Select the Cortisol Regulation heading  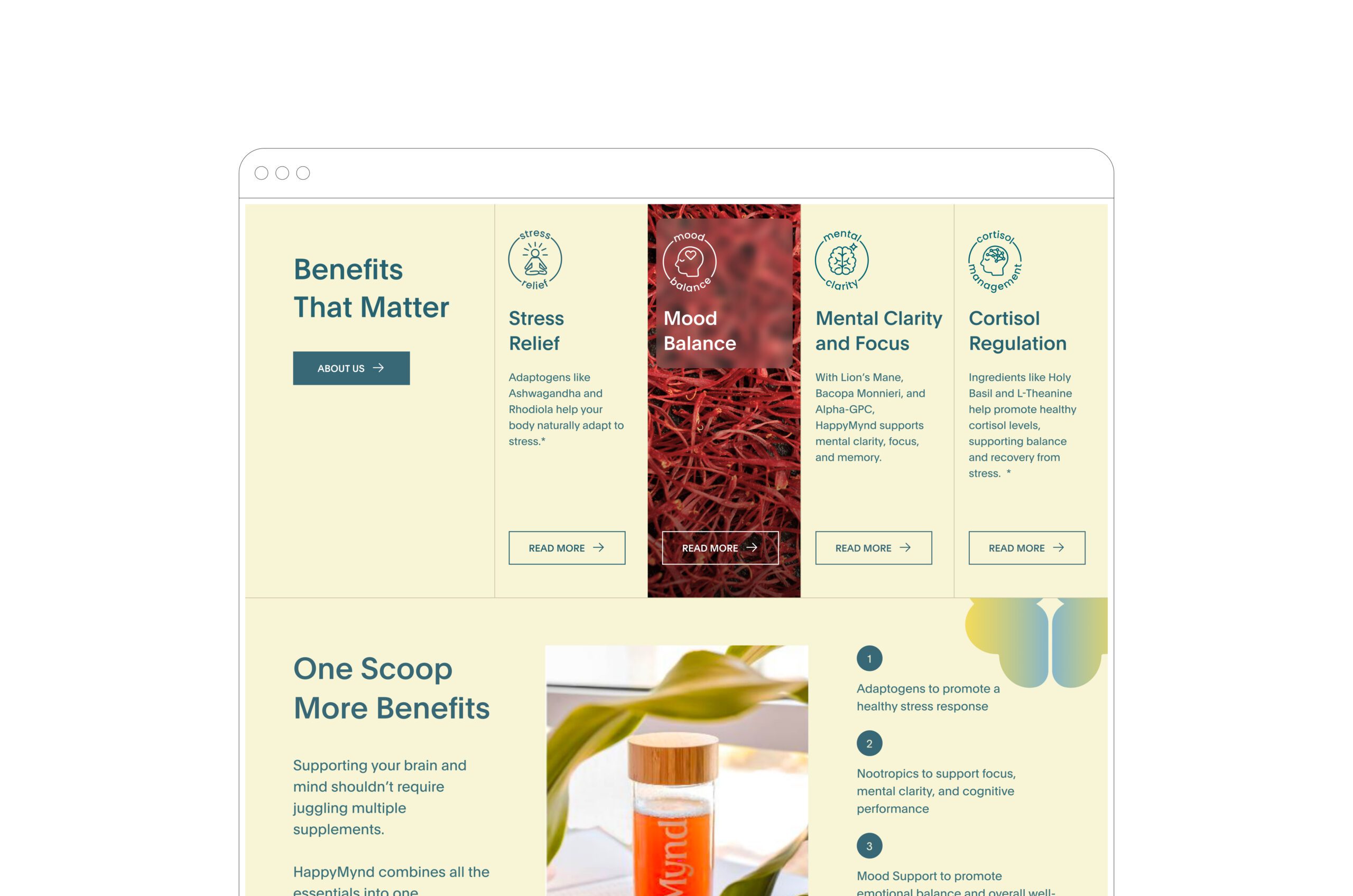pyautogui.click(x=1017, y=331)
